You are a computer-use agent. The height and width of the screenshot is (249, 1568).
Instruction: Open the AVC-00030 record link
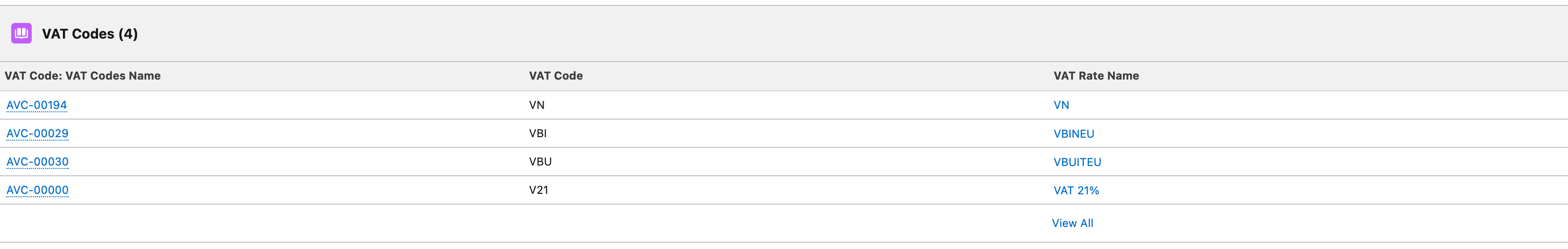click(x=37, y=162)
